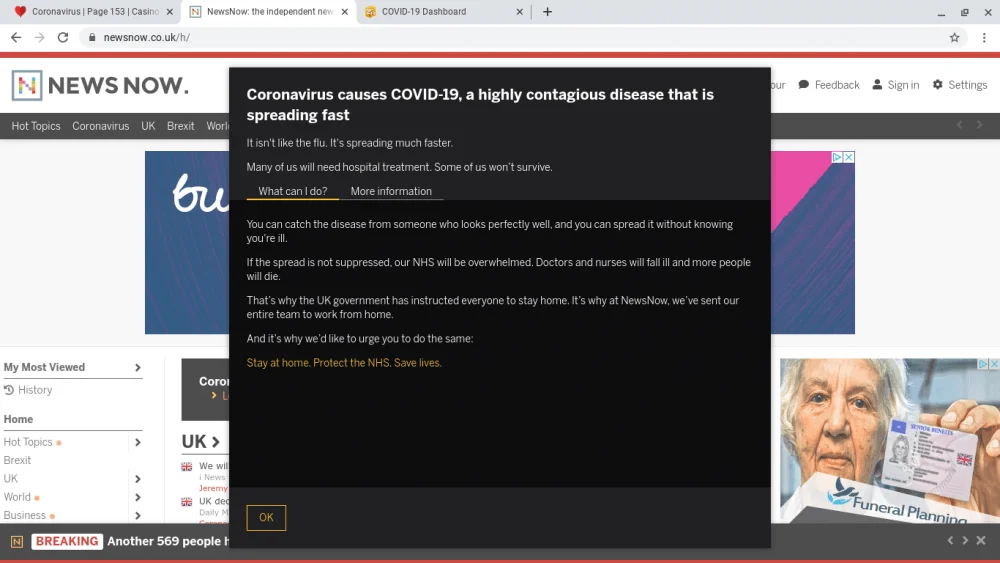
Task: Close the breaking news ticker
Action: point(981,540)
